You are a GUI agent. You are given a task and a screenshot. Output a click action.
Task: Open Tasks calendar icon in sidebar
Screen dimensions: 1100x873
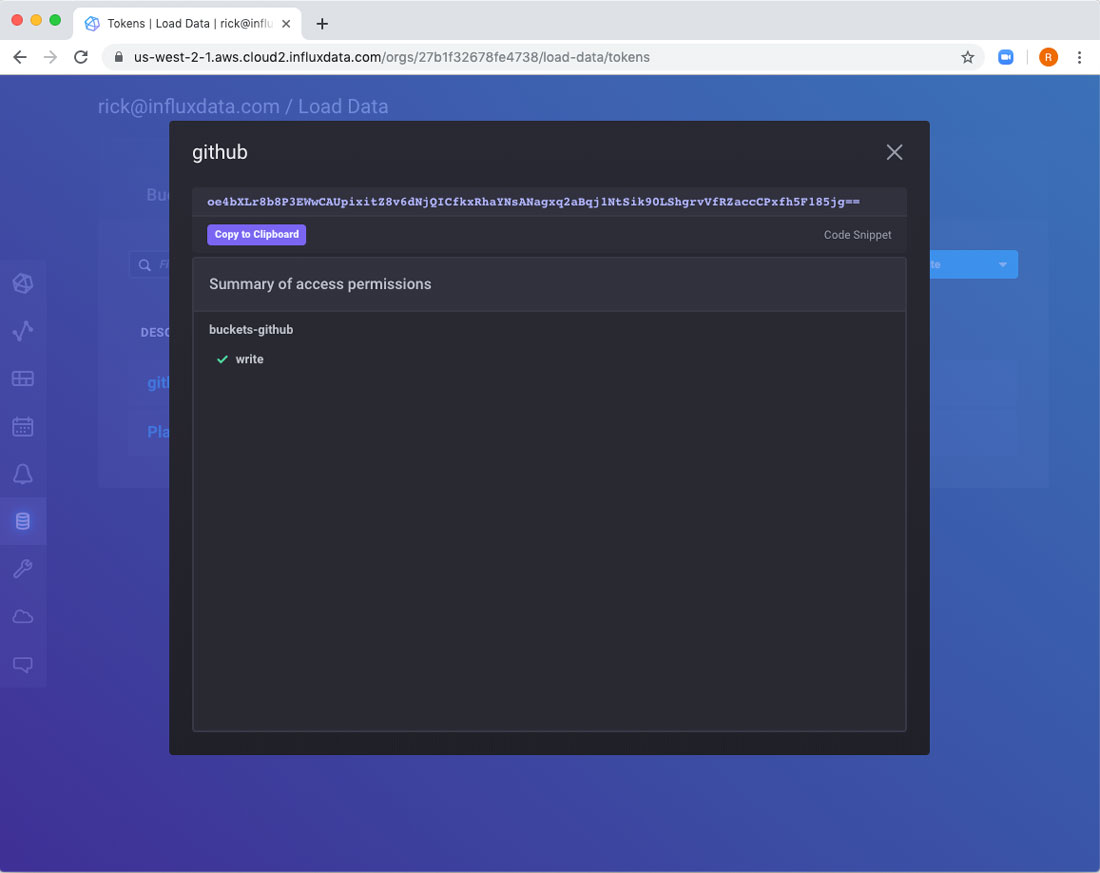coord(23,426)
